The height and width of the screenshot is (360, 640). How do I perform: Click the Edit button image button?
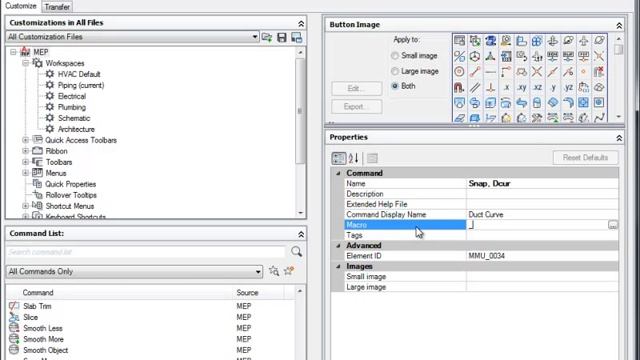point(357,88)
